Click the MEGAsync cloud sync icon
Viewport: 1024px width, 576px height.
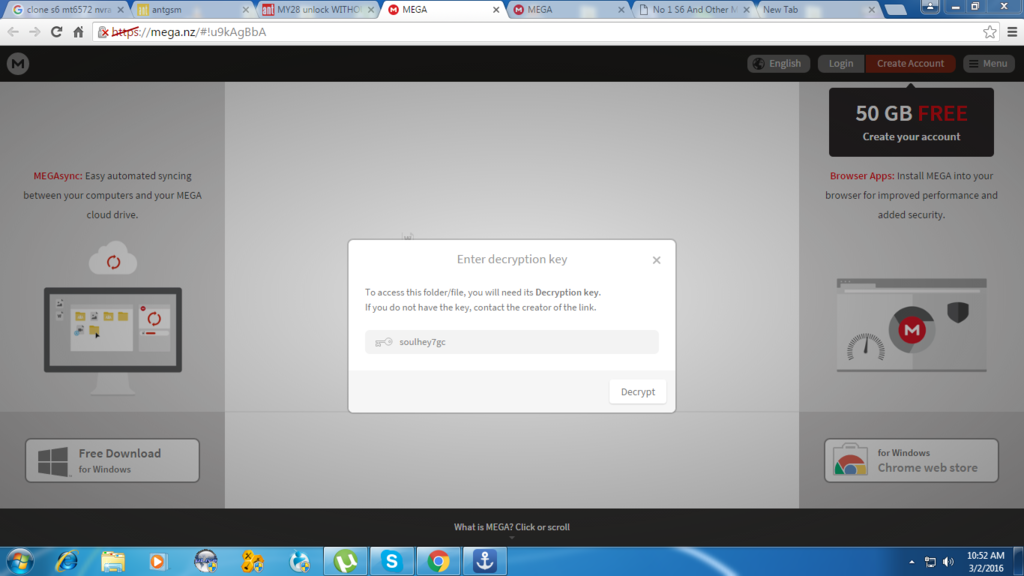(x=113, y=259)
